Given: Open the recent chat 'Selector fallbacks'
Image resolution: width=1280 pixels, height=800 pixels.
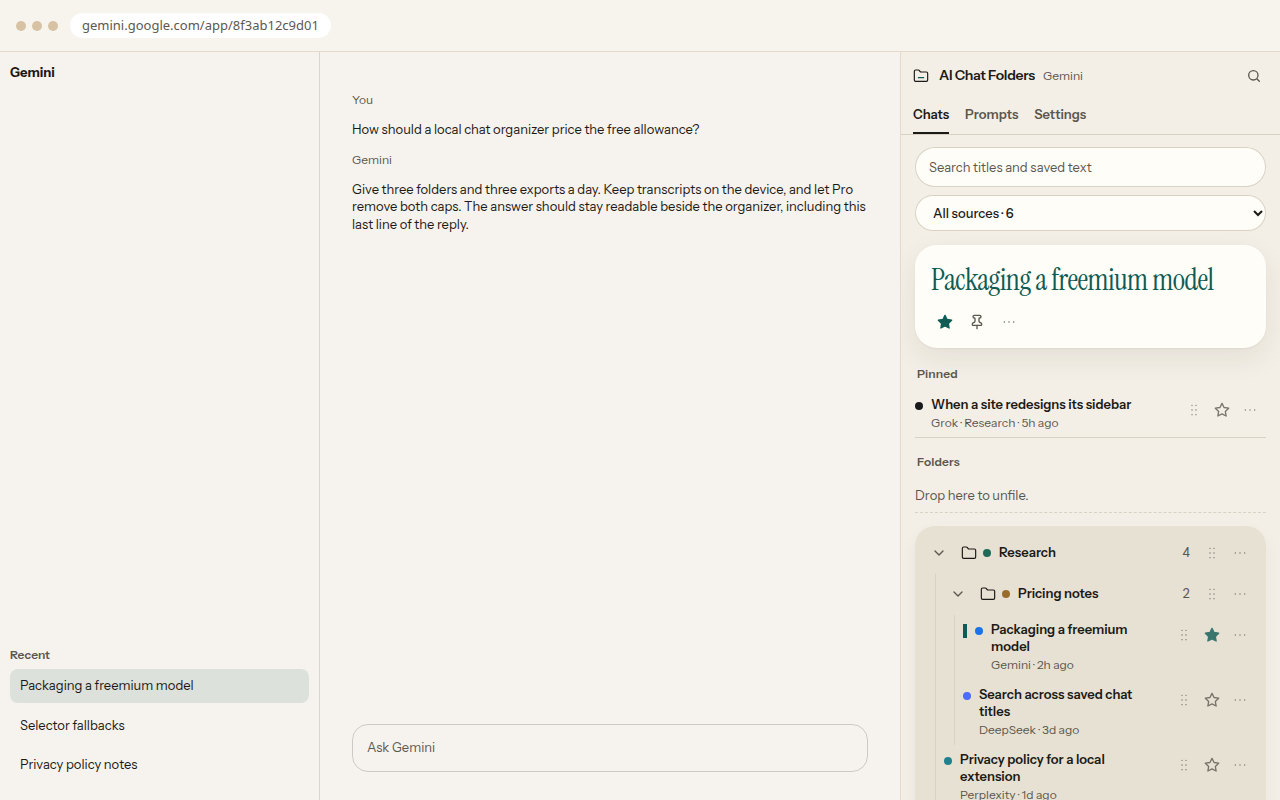Looking at the screenshot, I should (x=159, y=725).
